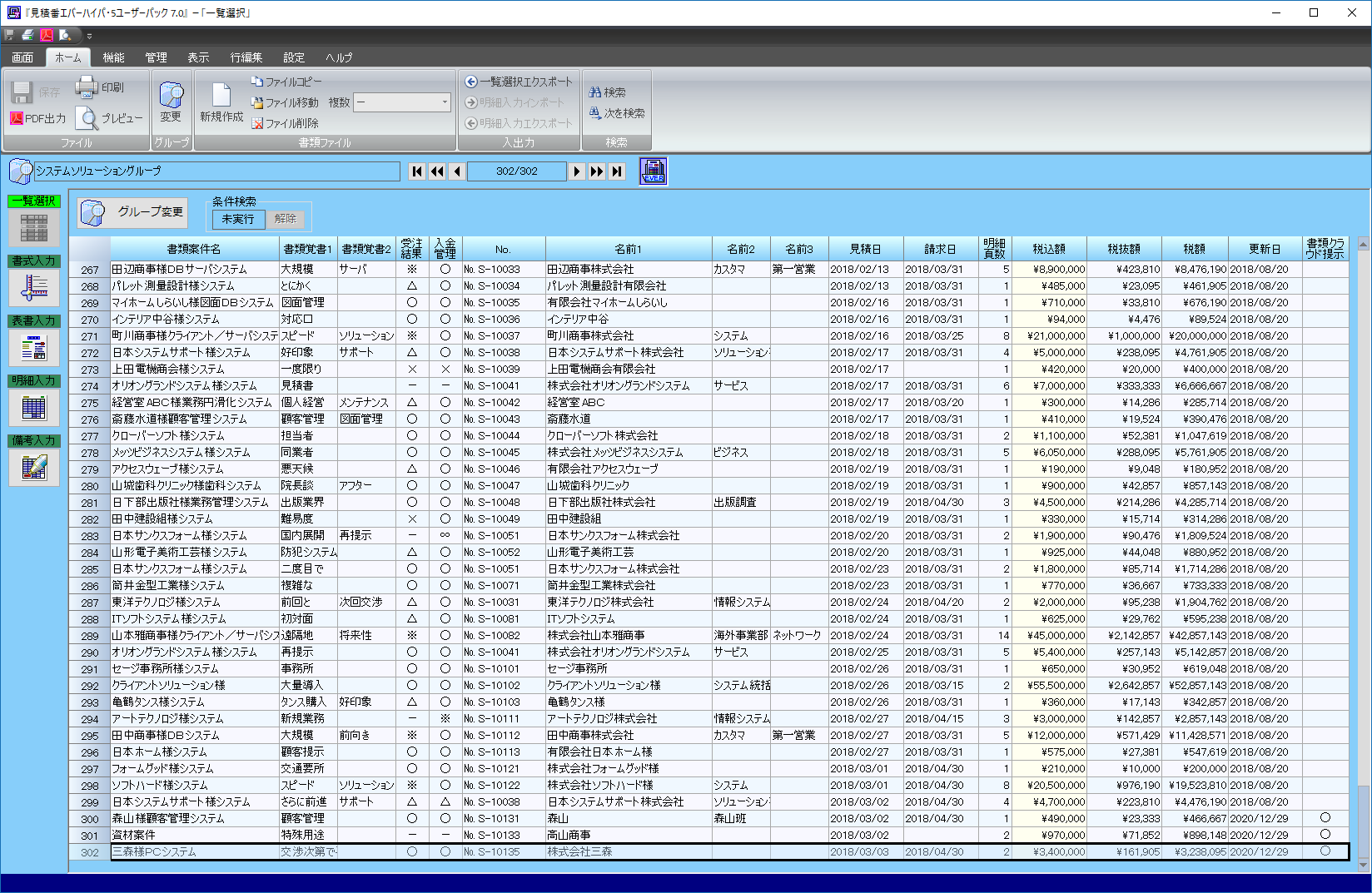Open the 明細入力 sidebar icon
The height and width of the screenshot is (893, 1372).
[34, 407]
